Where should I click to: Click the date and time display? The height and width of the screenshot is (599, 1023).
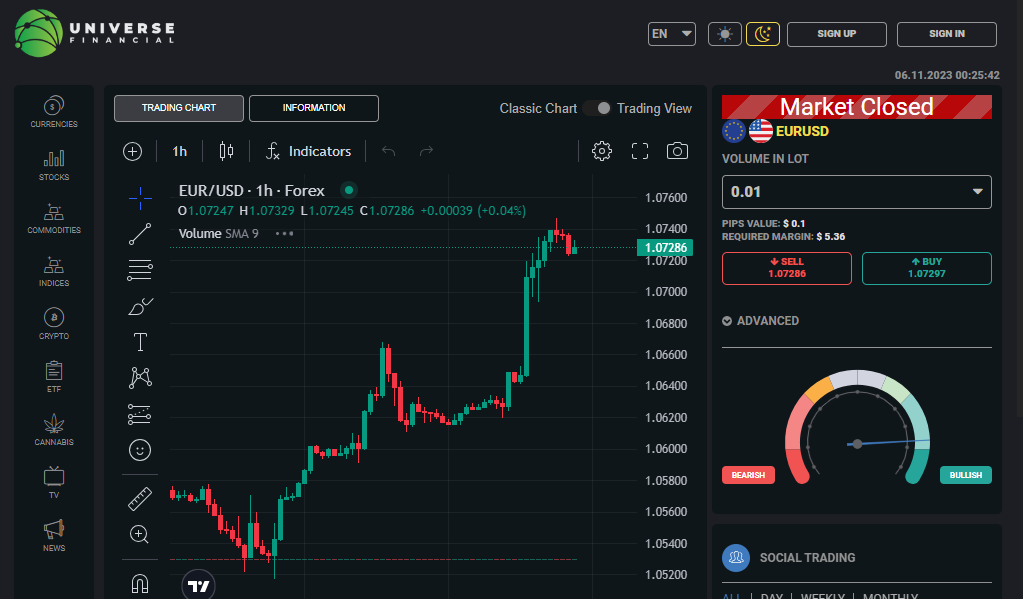(947, 75)
